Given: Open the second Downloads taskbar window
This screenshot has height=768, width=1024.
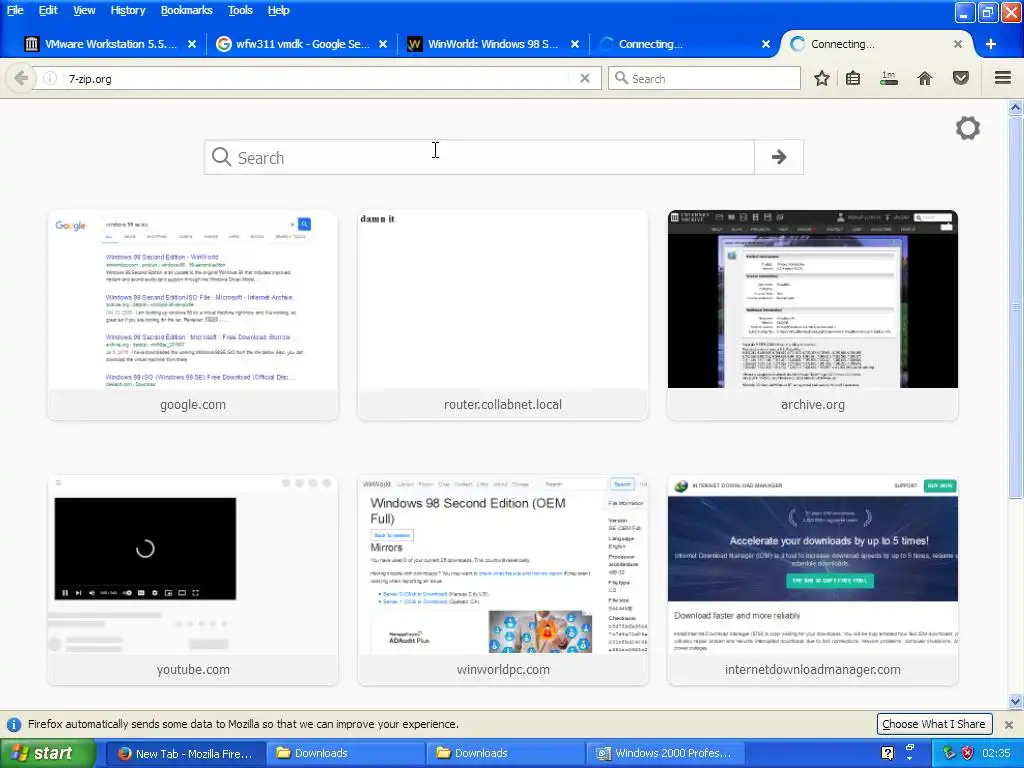Looking at the screenshot, I should point(506,754).
